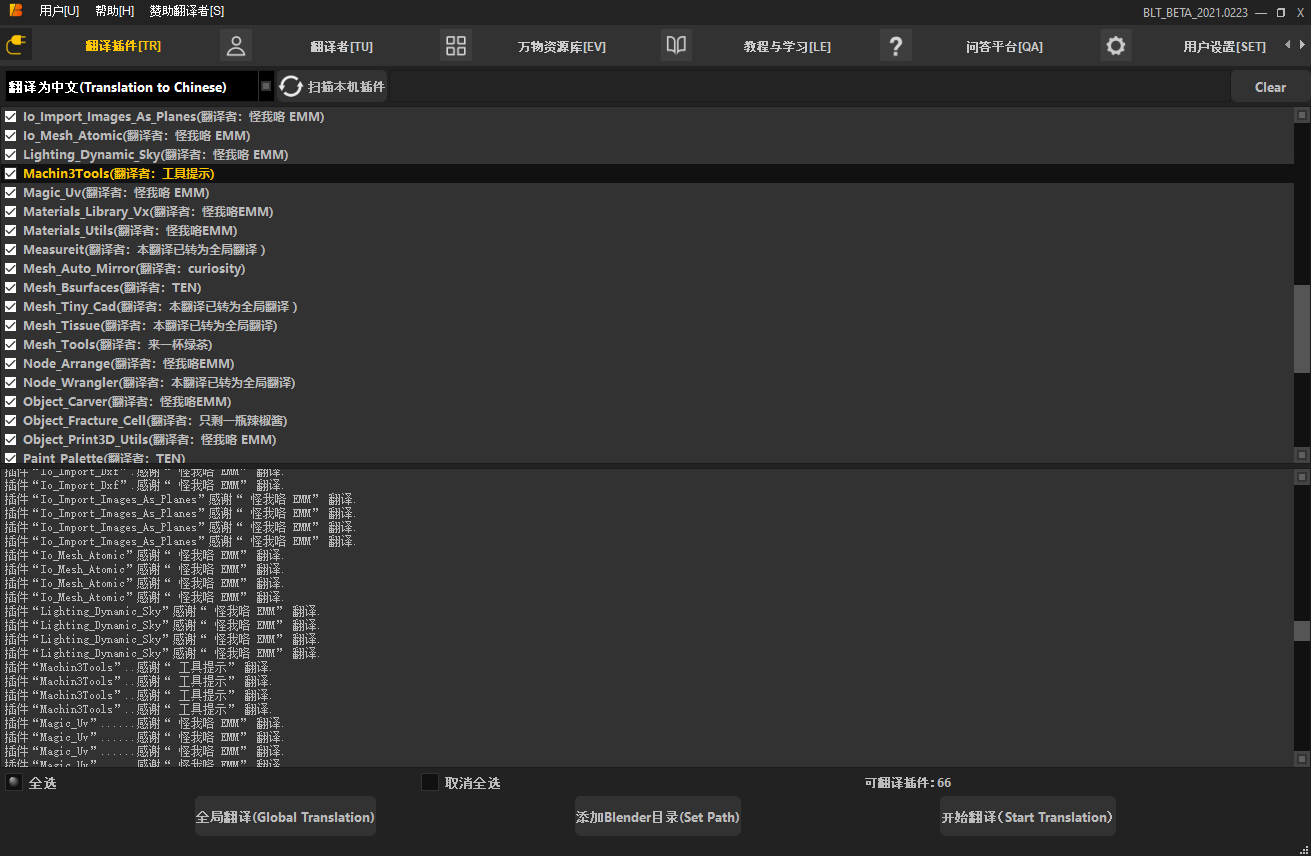Click the question mark Q&A icon
Image resolution: width=1311 pixels, height=856 pixels.
tap(896, 46)
